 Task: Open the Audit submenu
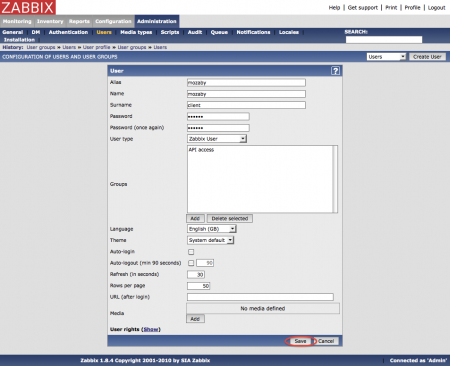click(195, 32)
